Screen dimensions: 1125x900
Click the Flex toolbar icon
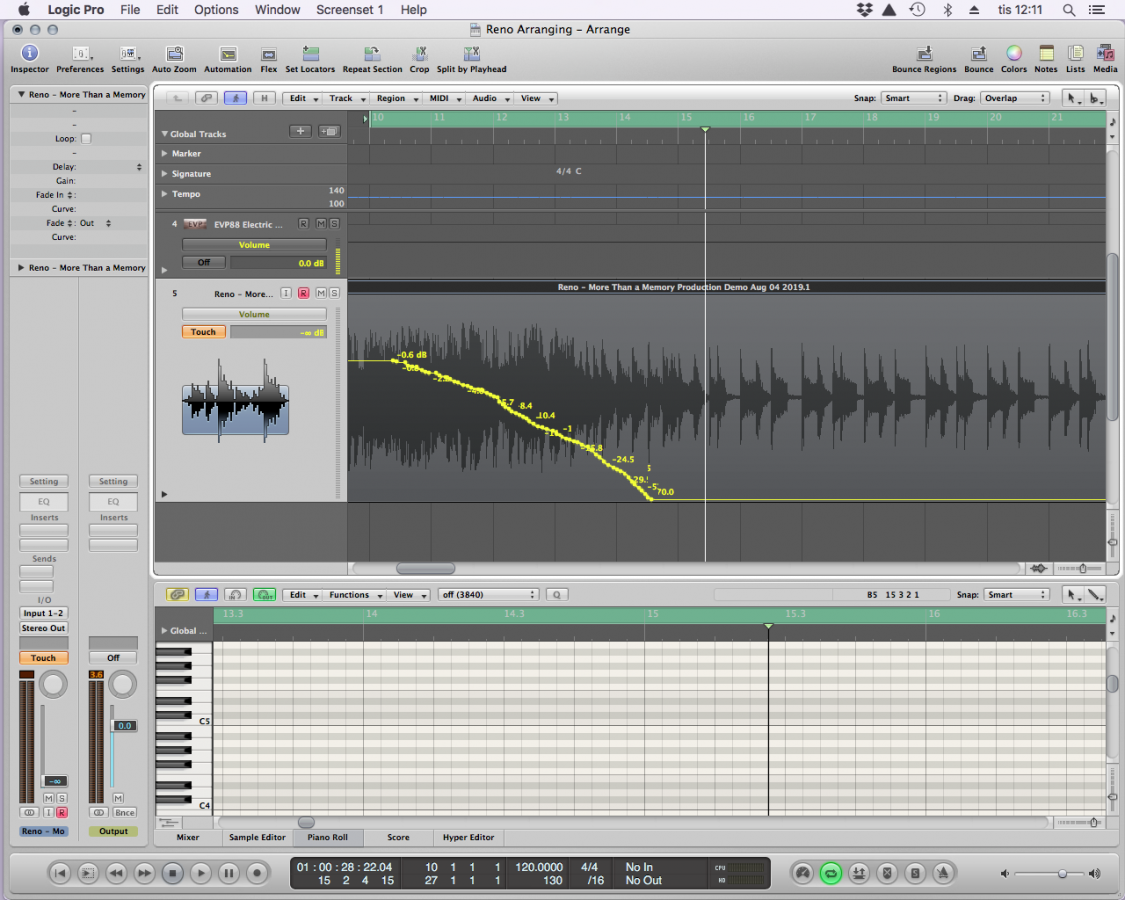tap(268, 54)
